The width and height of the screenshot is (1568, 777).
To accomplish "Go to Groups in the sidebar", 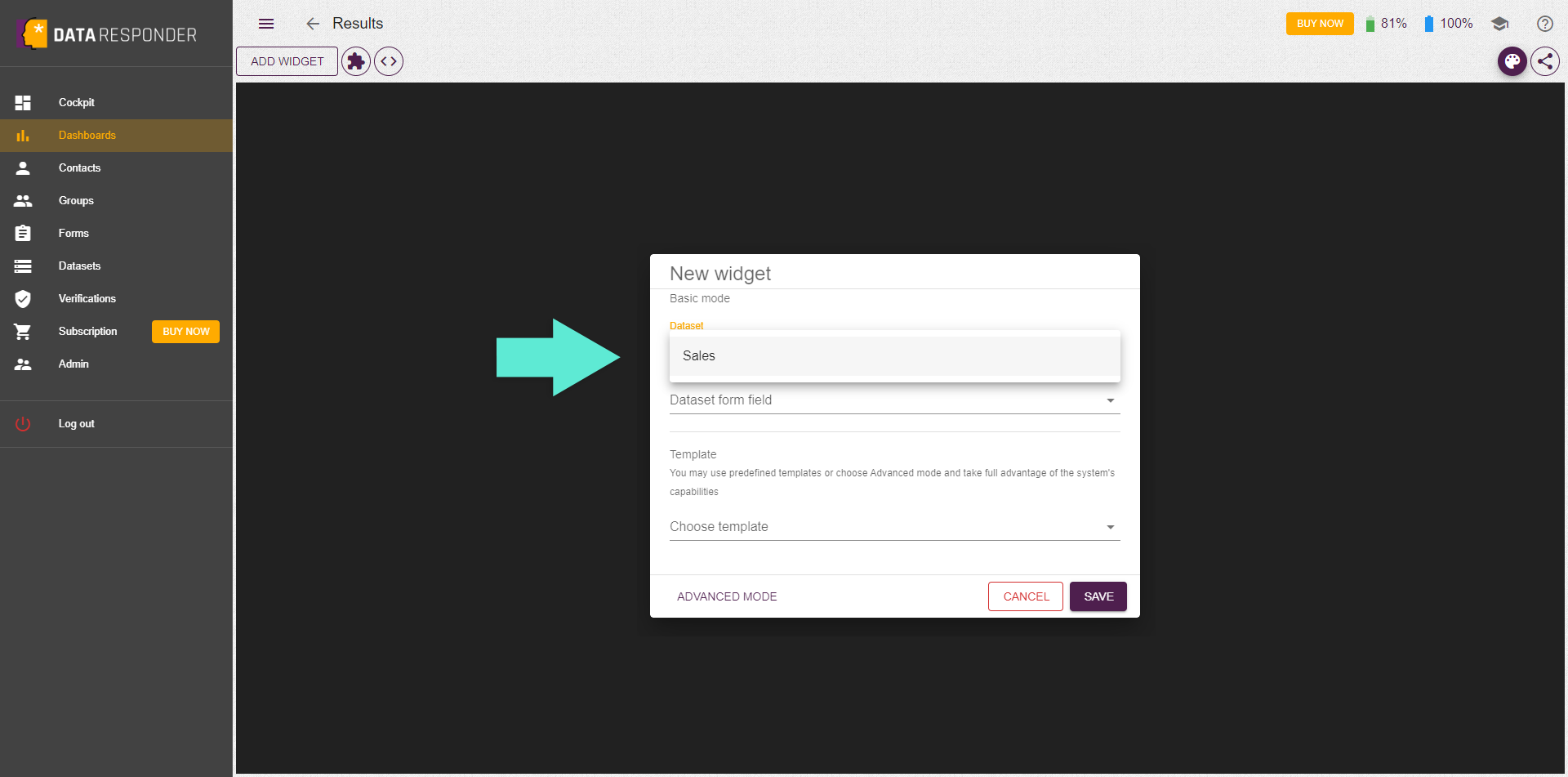I will click(x=116, y=201).
